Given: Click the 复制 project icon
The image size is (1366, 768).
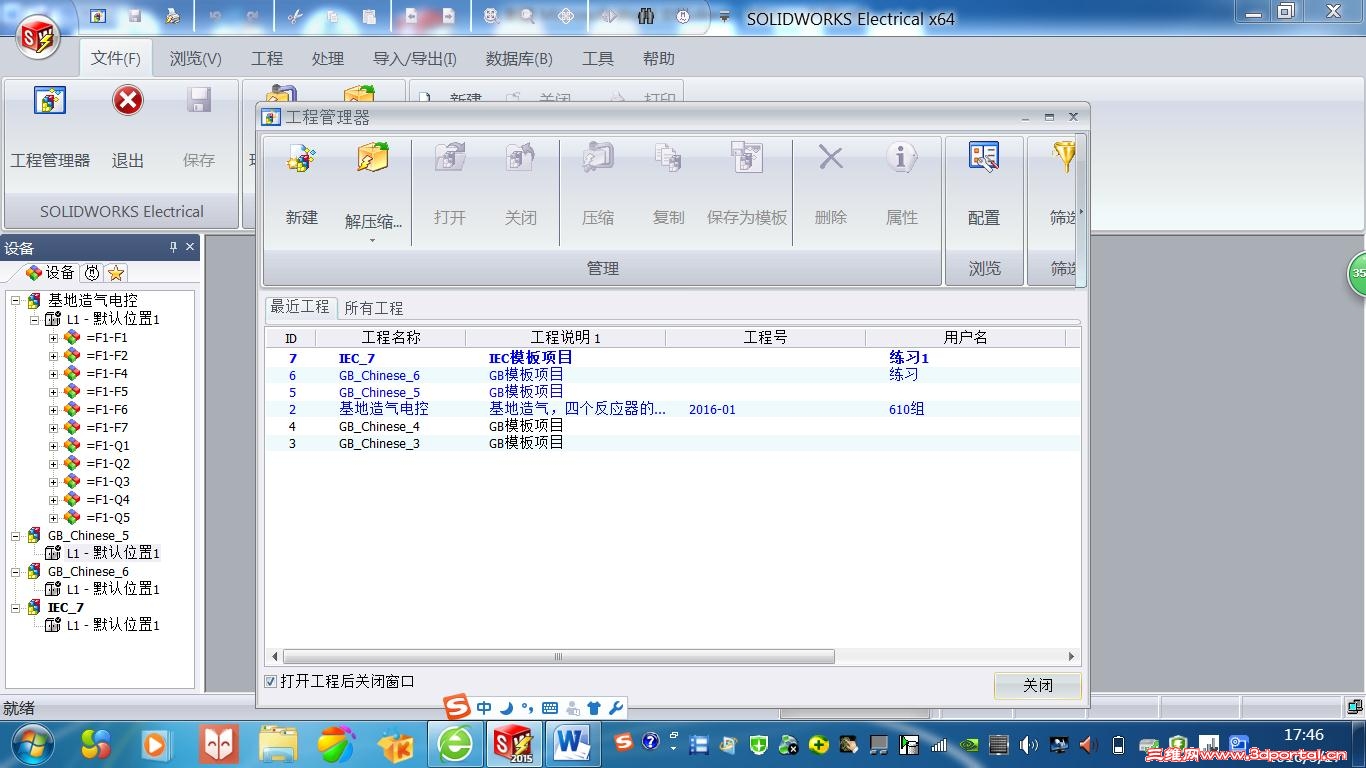Looking at the screenshot, I should (x=668, y=158).
